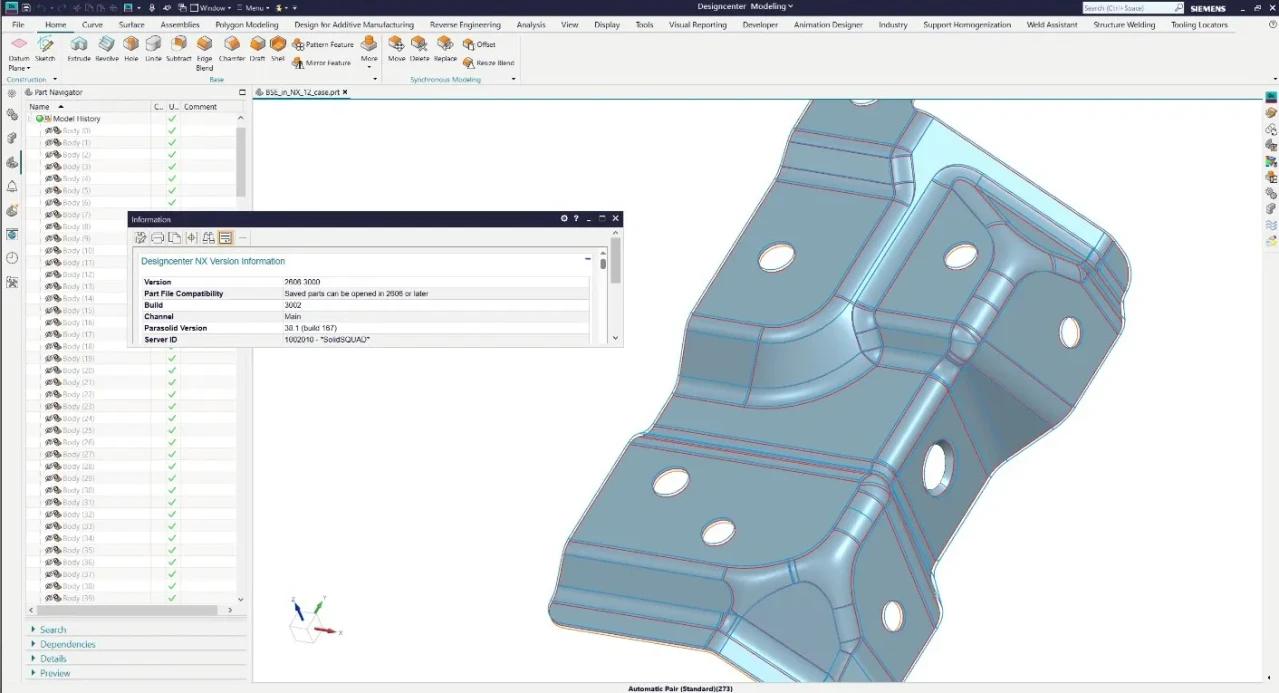Expand the Dependencies section

tap(68, 644)
